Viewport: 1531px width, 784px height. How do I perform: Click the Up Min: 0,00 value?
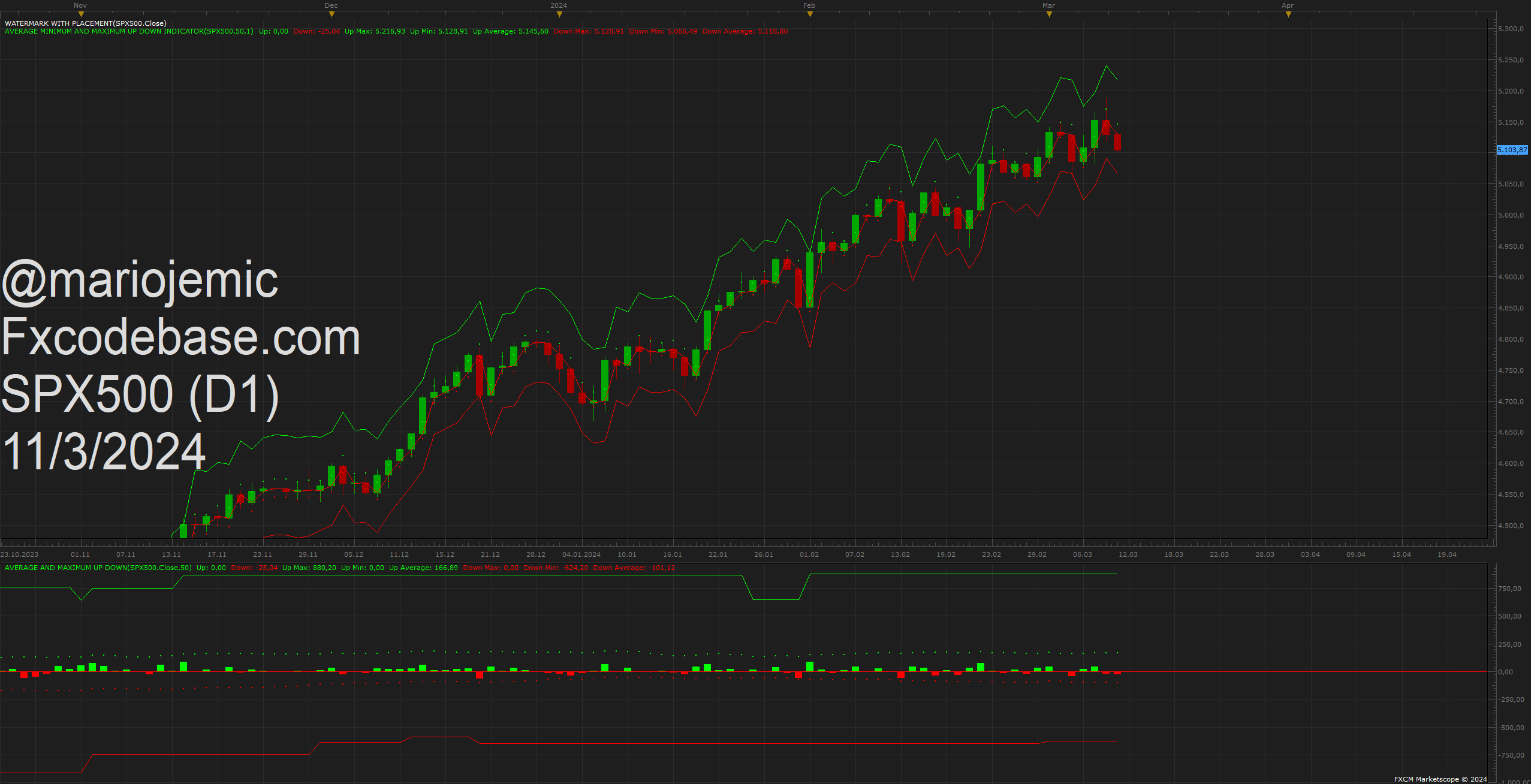coord(363,568)
